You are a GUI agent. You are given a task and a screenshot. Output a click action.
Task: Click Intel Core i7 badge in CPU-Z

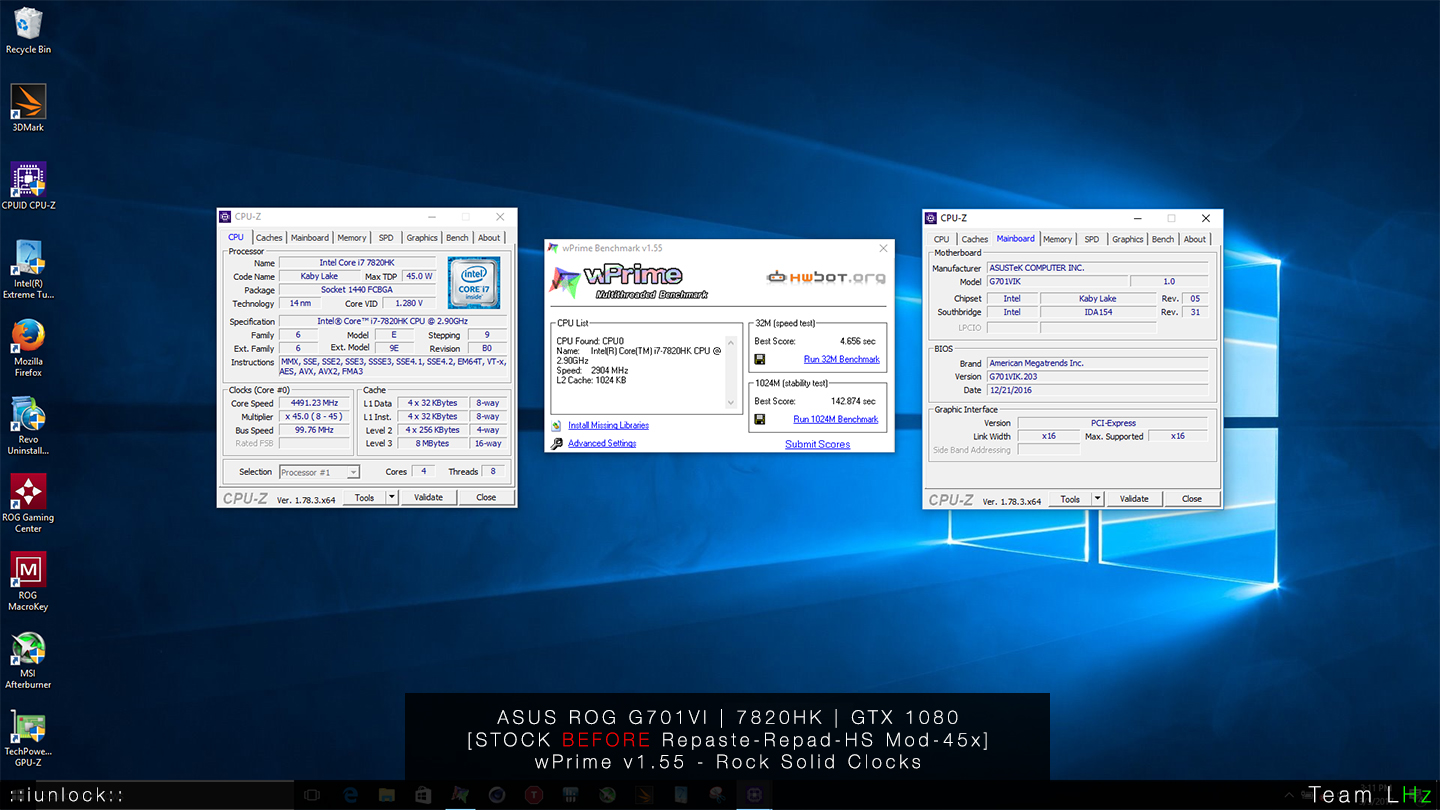(473, 282)
